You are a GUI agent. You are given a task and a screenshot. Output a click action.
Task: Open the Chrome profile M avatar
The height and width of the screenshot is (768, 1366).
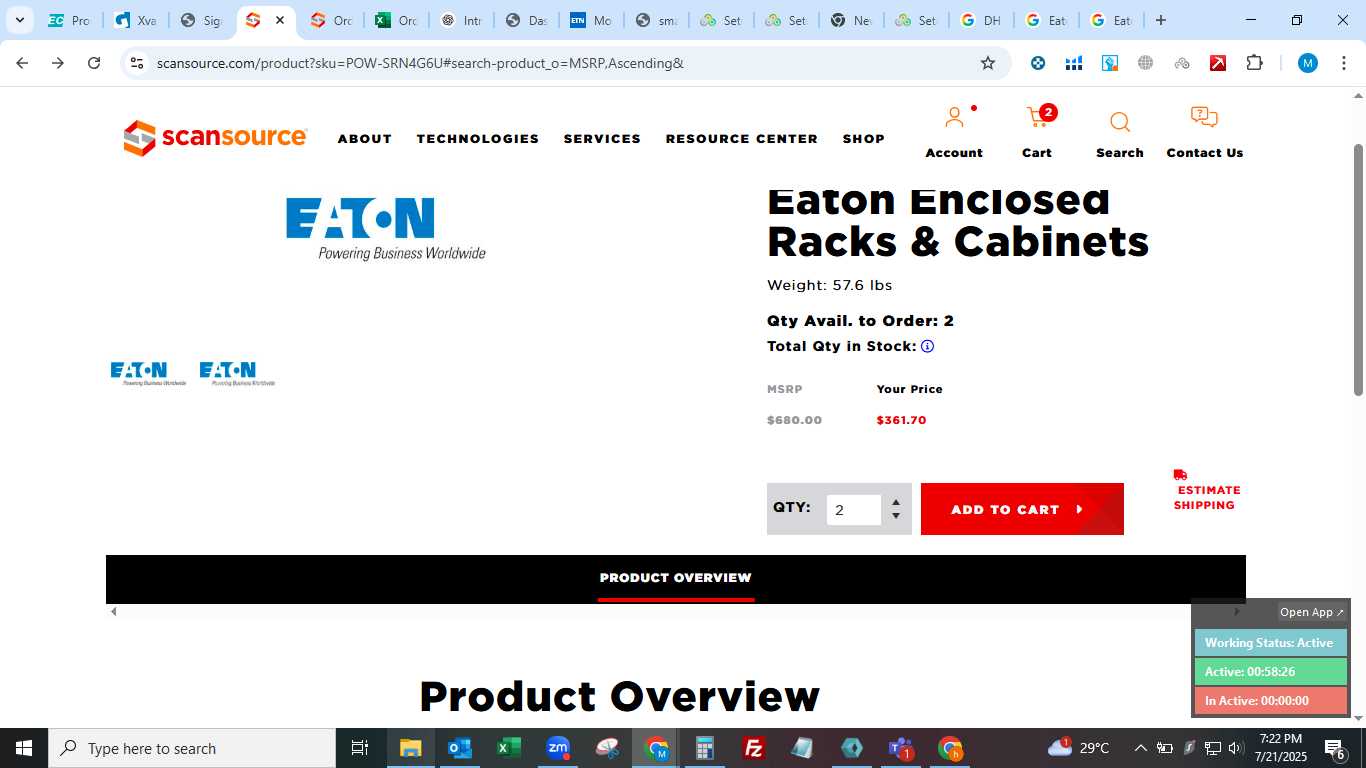point(1307,63)
